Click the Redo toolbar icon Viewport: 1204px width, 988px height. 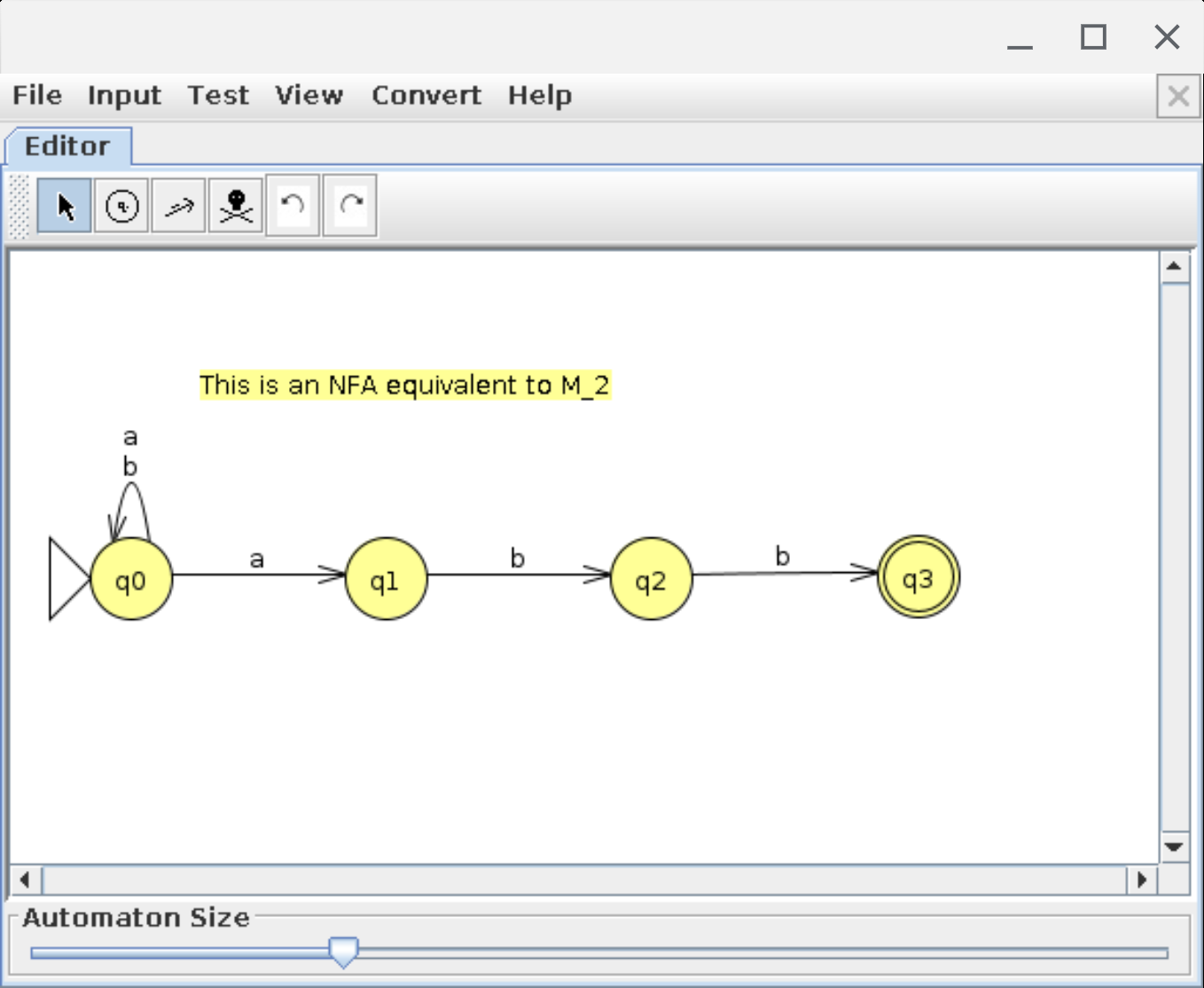(x=350, y=206)
